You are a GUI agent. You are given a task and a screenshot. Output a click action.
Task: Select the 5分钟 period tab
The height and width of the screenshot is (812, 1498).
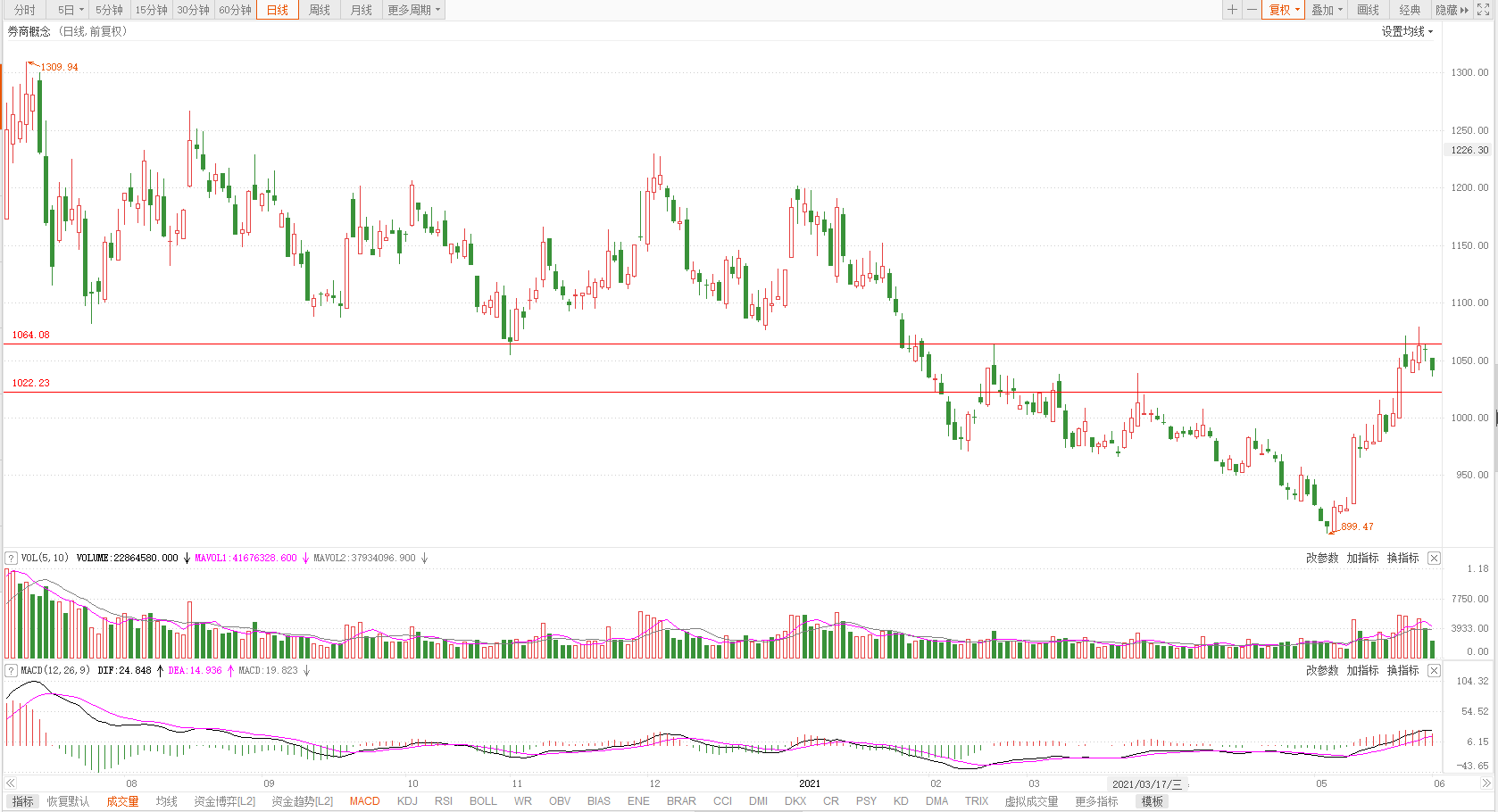[109, 10]
